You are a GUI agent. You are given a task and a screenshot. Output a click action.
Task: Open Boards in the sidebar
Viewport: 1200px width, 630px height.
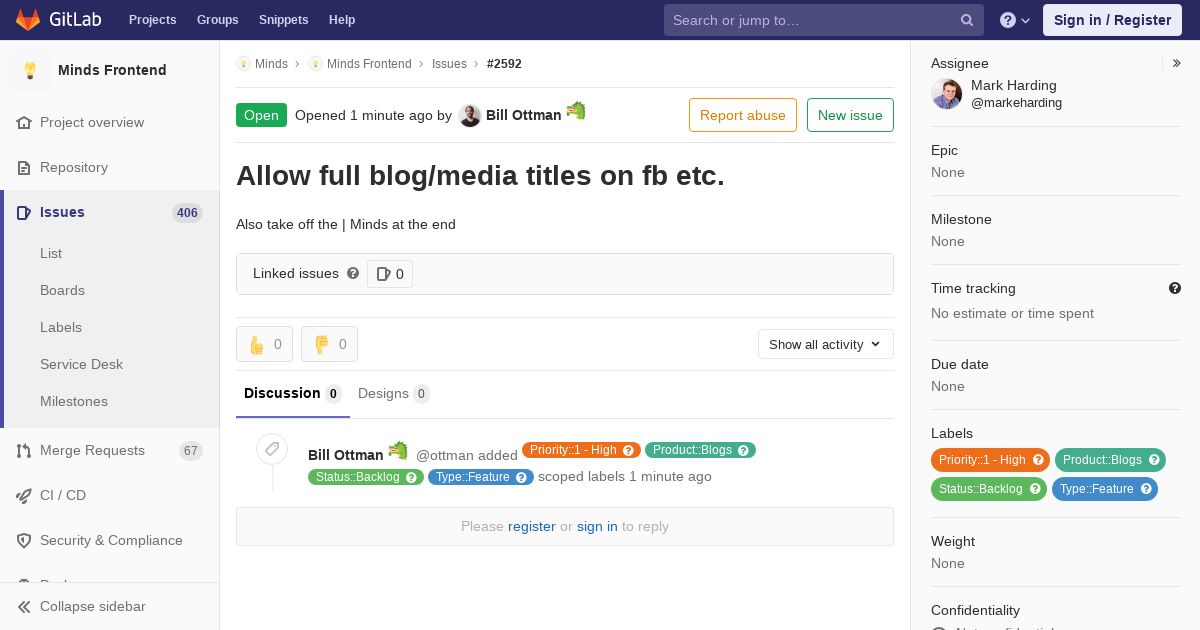[62, 290]
